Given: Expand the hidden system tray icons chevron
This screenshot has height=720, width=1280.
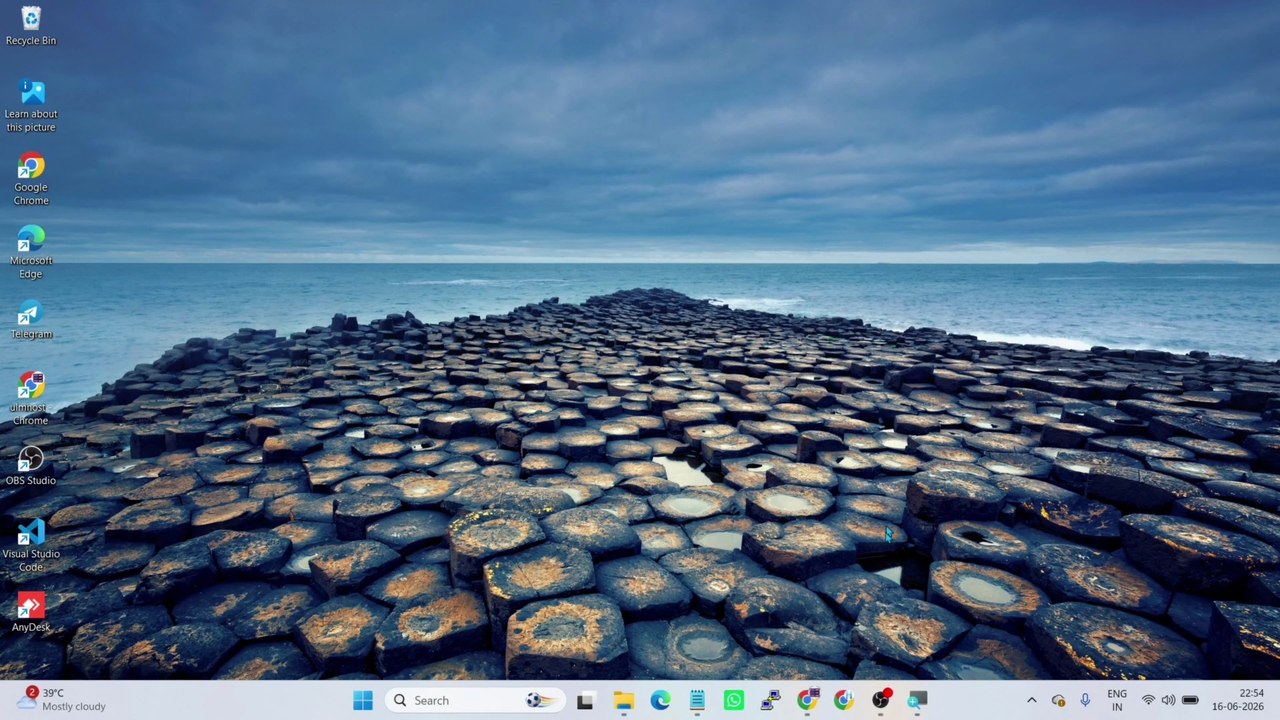Looking at the screenshot, I should coord(1031,700).
